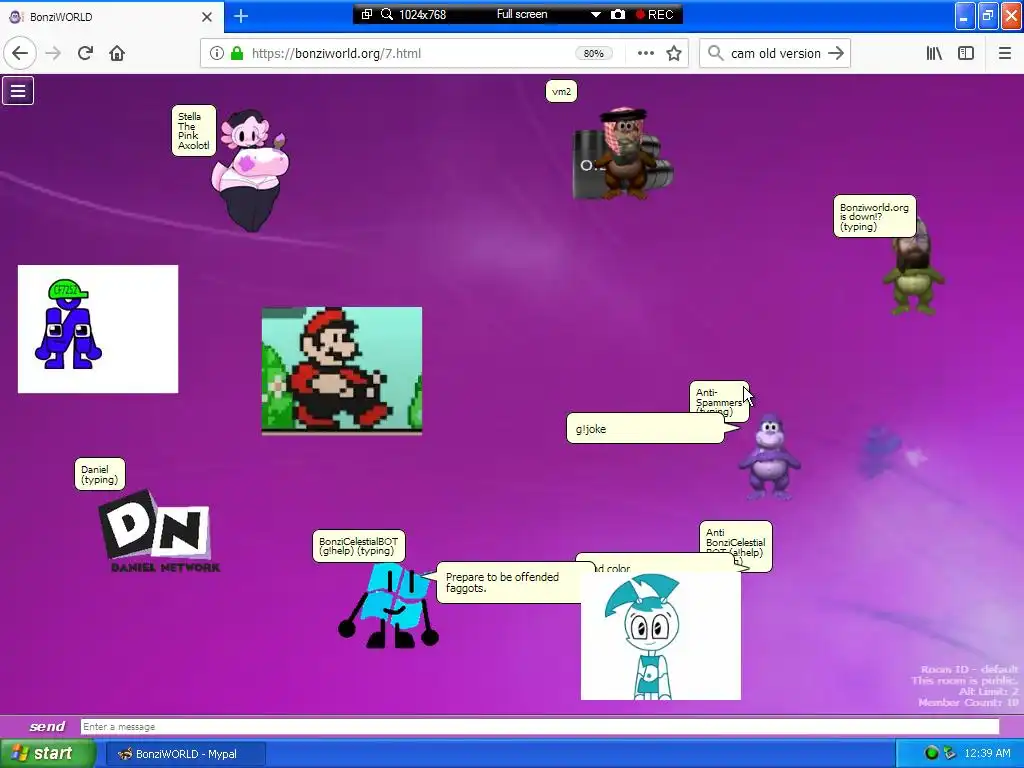Open a new browser tab
This screenshot has height=768, width=1024.
click(241, 16)
